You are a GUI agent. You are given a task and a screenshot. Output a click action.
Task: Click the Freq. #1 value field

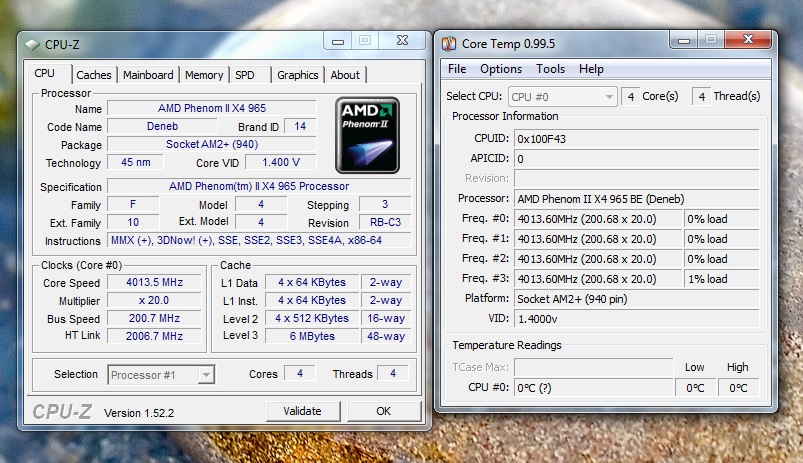pos(598,239)
